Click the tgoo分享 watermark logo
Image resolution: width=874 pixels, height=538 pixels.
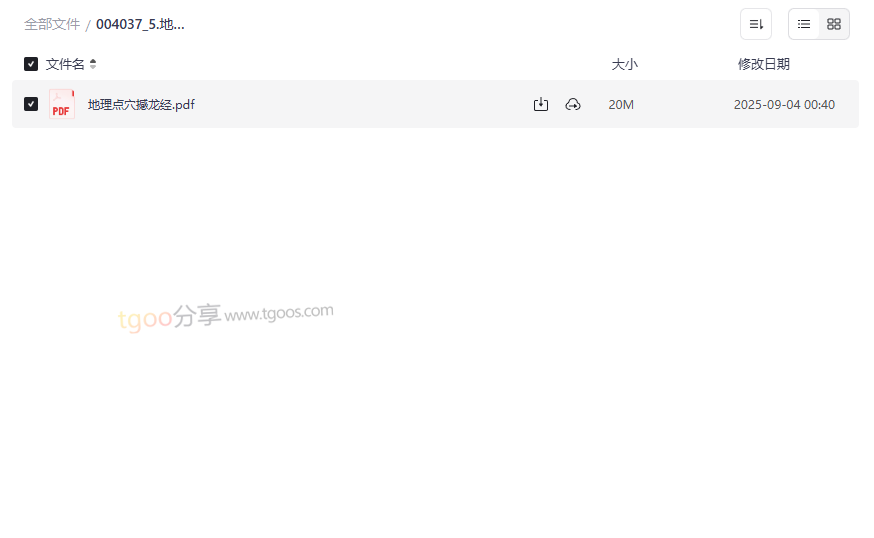pos(169,317)
